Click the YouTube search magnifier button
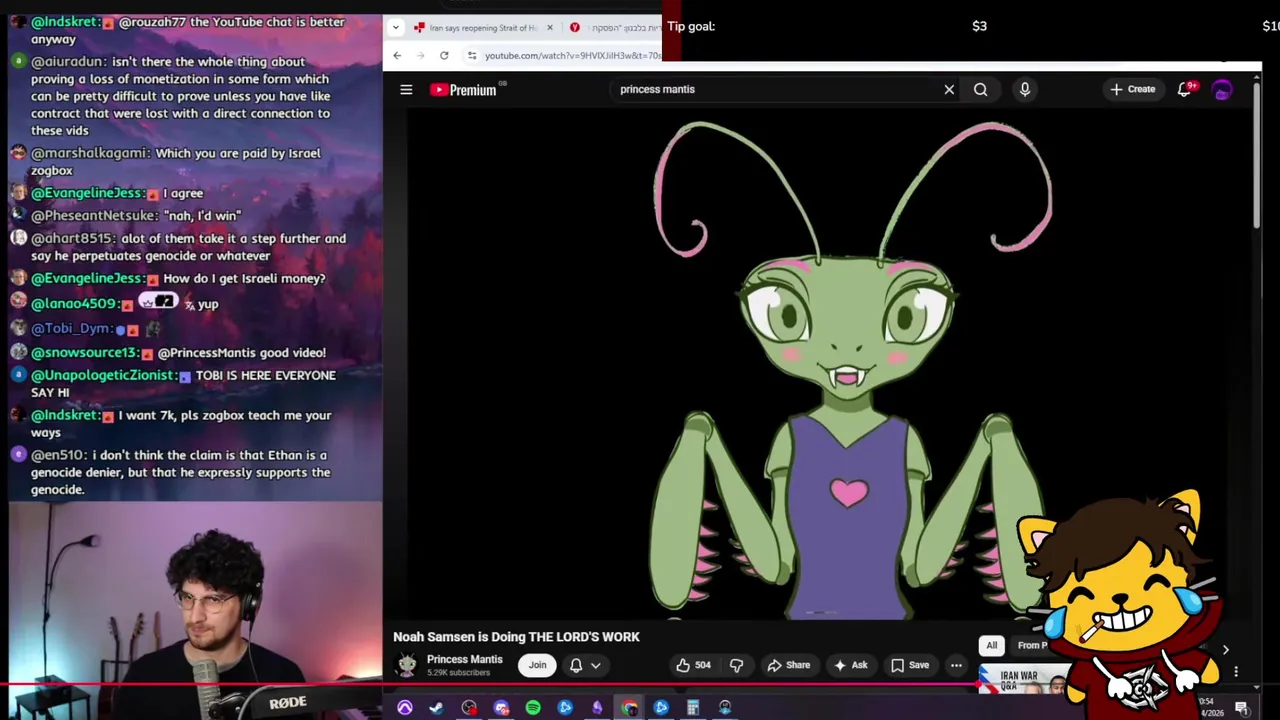The width and height of the screenshot is (1280, 720). pyautogui.click(x=981, y=90)
